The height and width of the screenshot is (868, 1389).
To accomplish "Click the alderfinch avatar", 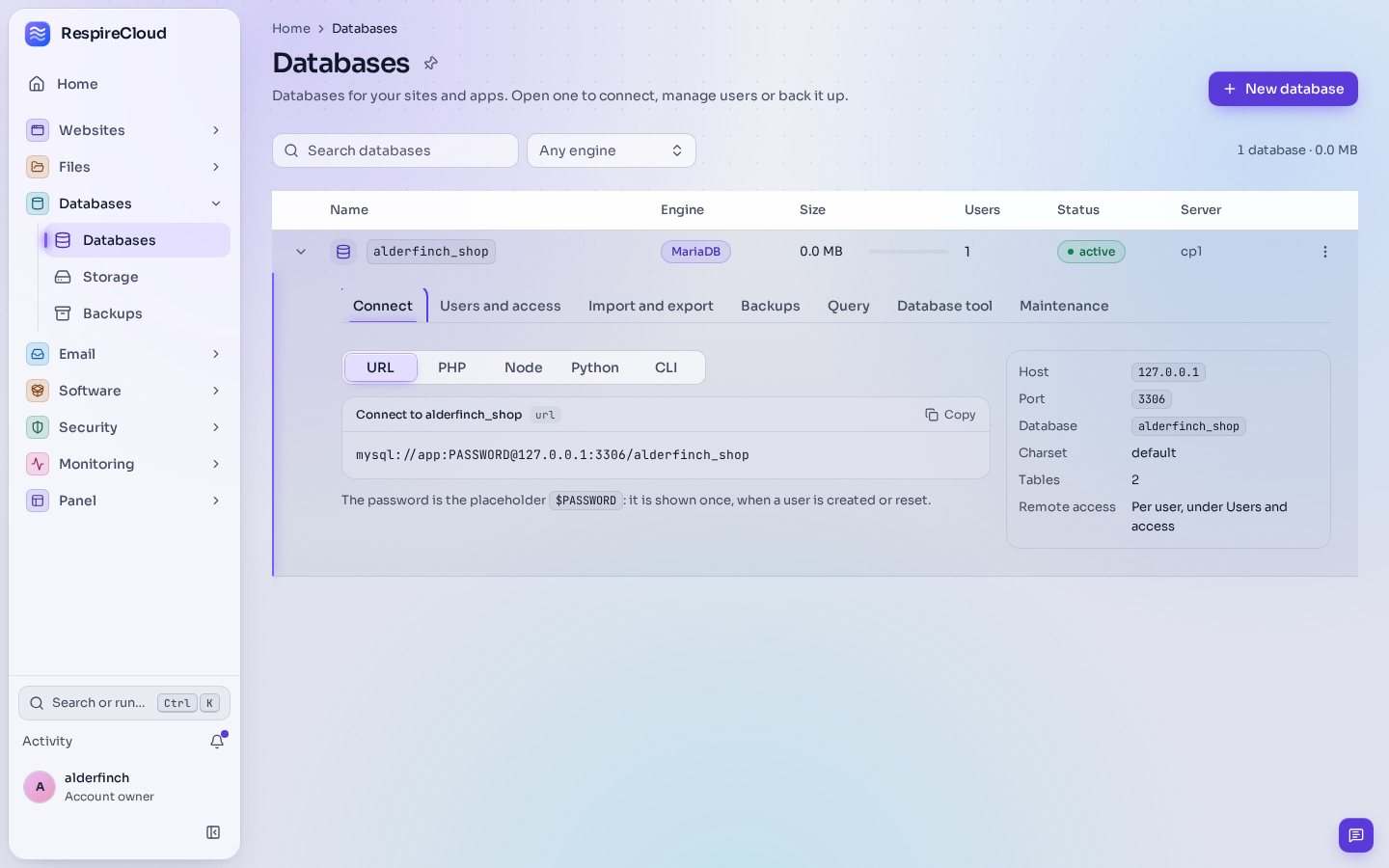I will coord(40,787).
